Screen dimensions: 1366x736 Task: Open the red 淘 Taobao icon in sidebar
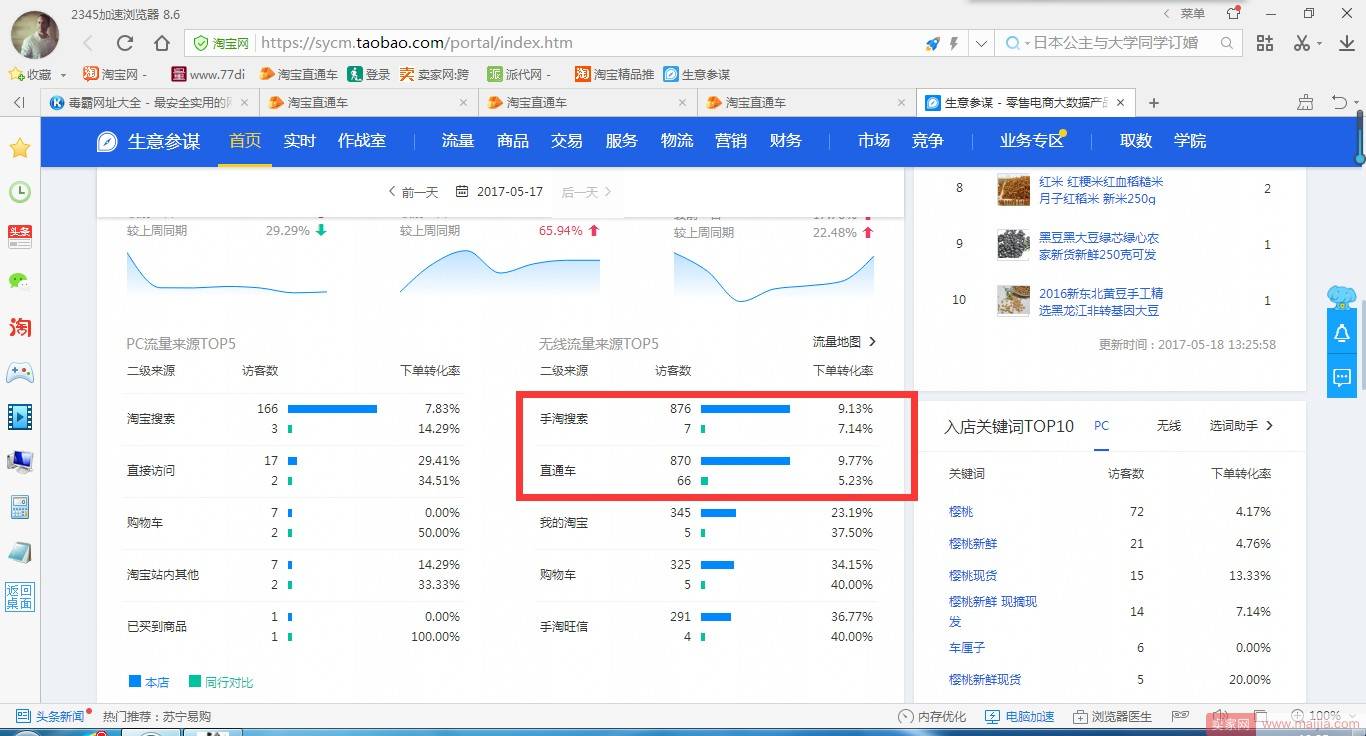[20, 327]
